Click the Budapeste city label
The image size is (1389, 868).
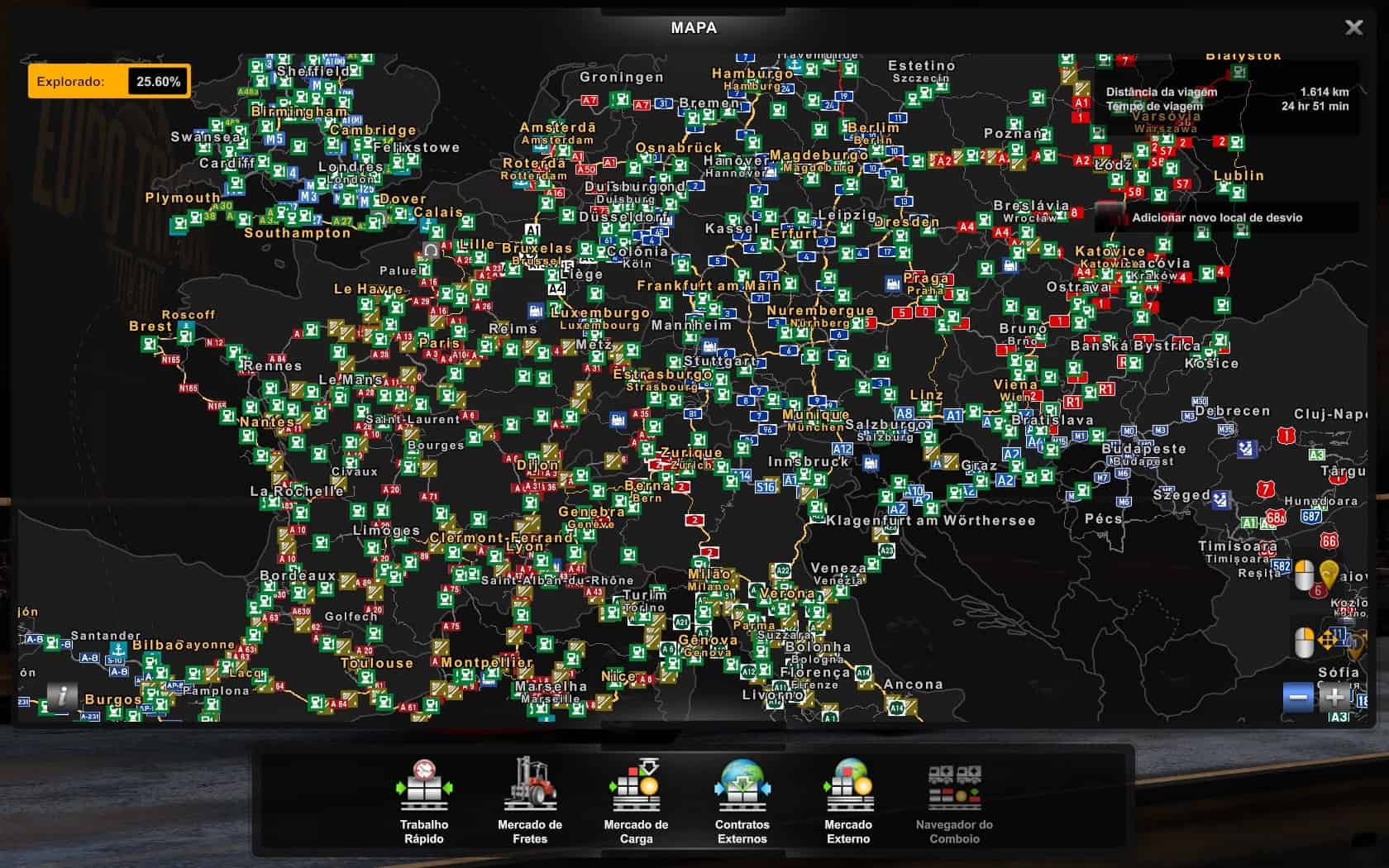tap(1144, 449)
